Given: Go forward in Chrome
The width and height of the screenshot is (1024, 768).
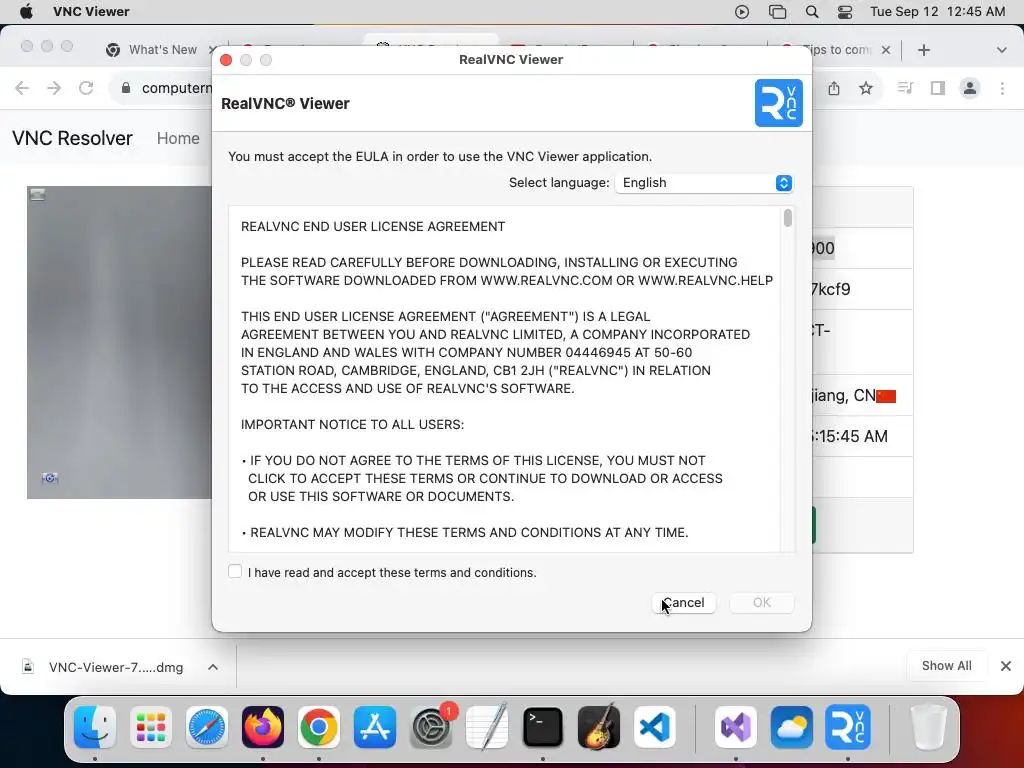Looking at the screenshot, I should click(54, 88).
